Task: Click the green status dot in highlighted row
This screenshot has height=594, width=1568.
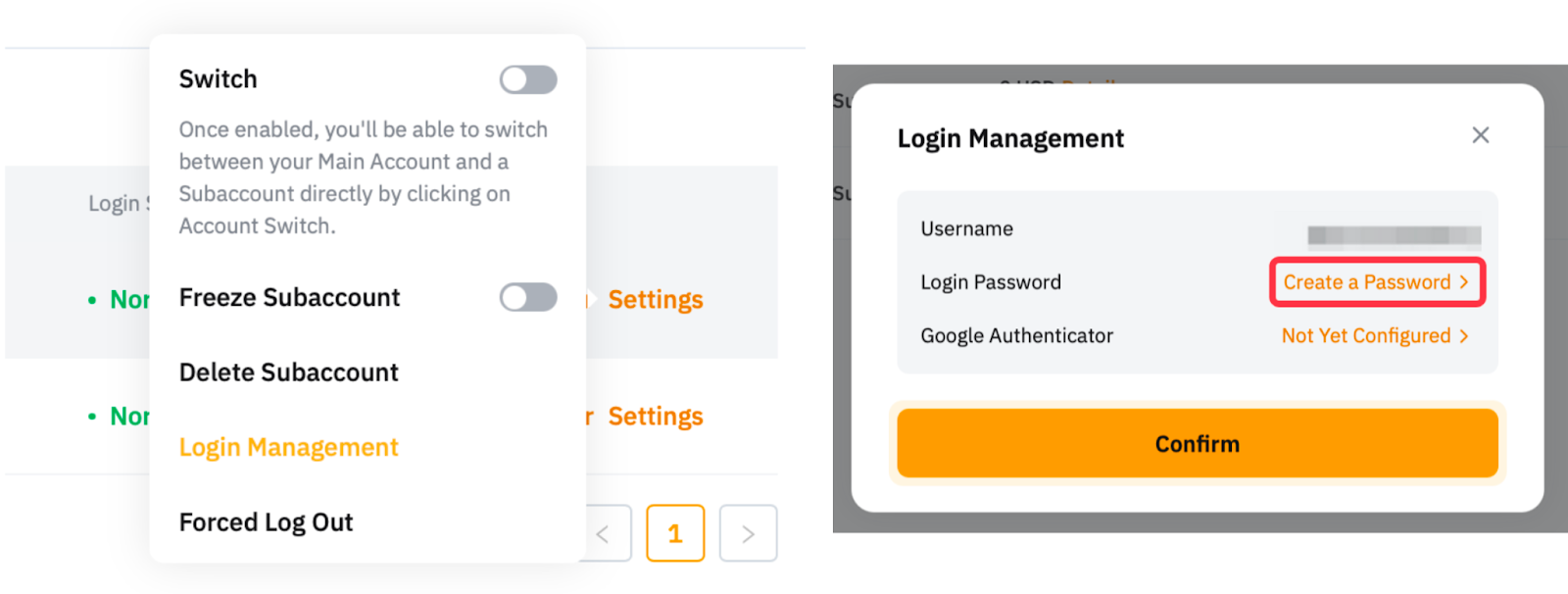Action: tap(92, 300)
